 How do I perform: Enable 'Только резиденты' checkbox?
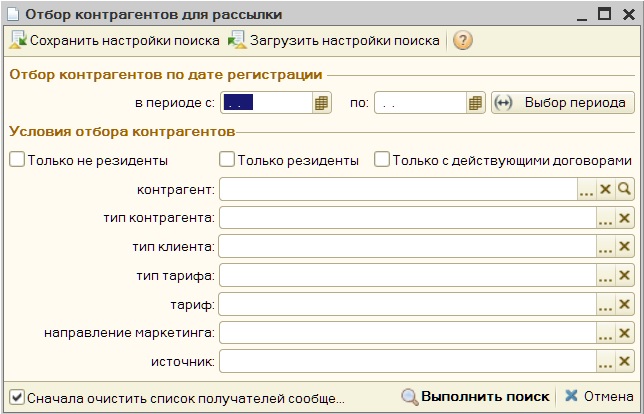[x=227, y=159]
